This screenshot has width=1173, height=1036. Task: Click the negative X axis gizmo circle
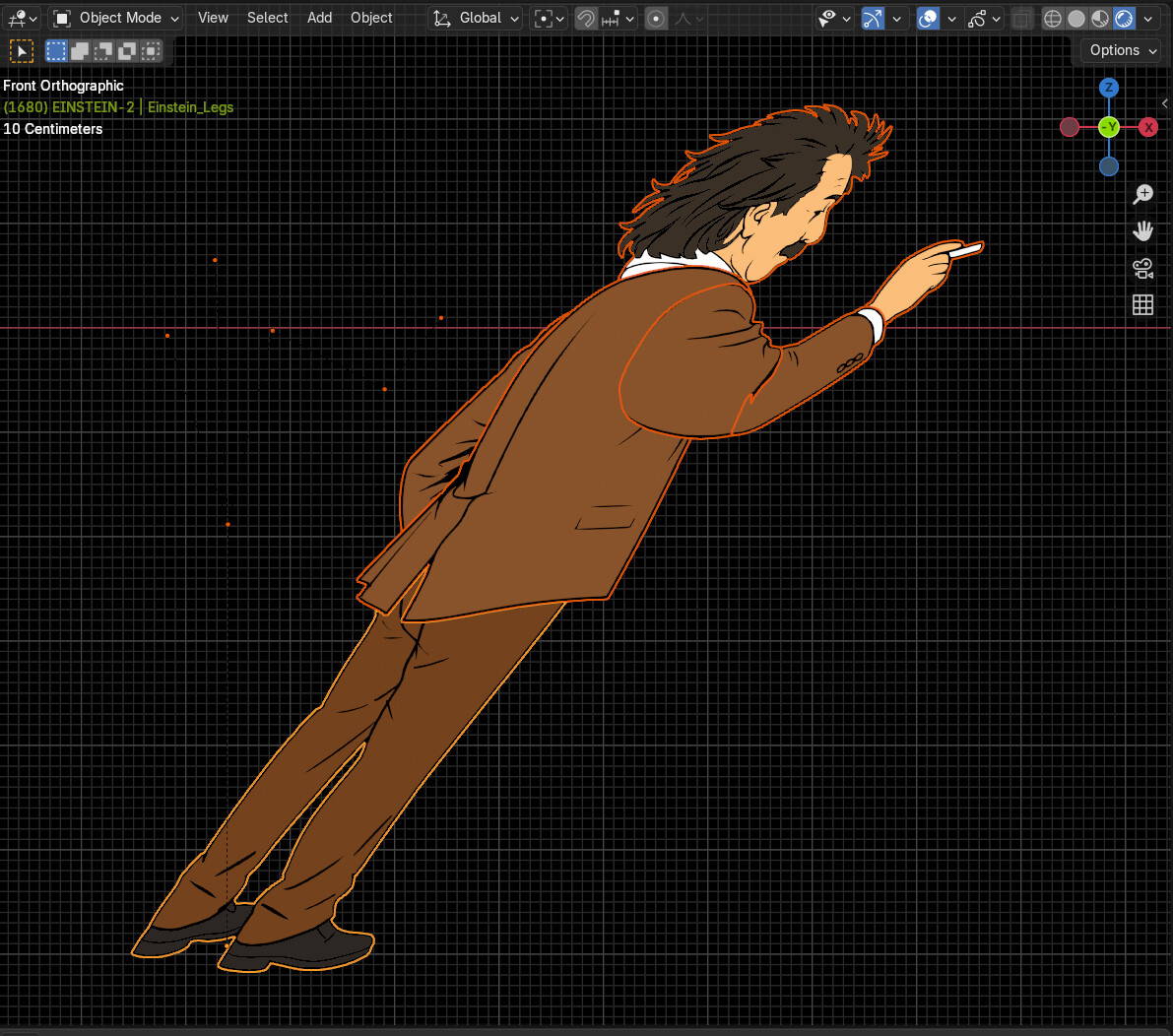(1070, 127)
